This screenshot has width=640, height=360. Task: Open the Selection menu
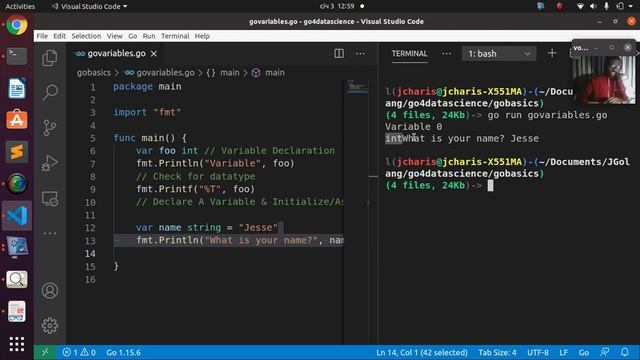(x=86, y=36)
